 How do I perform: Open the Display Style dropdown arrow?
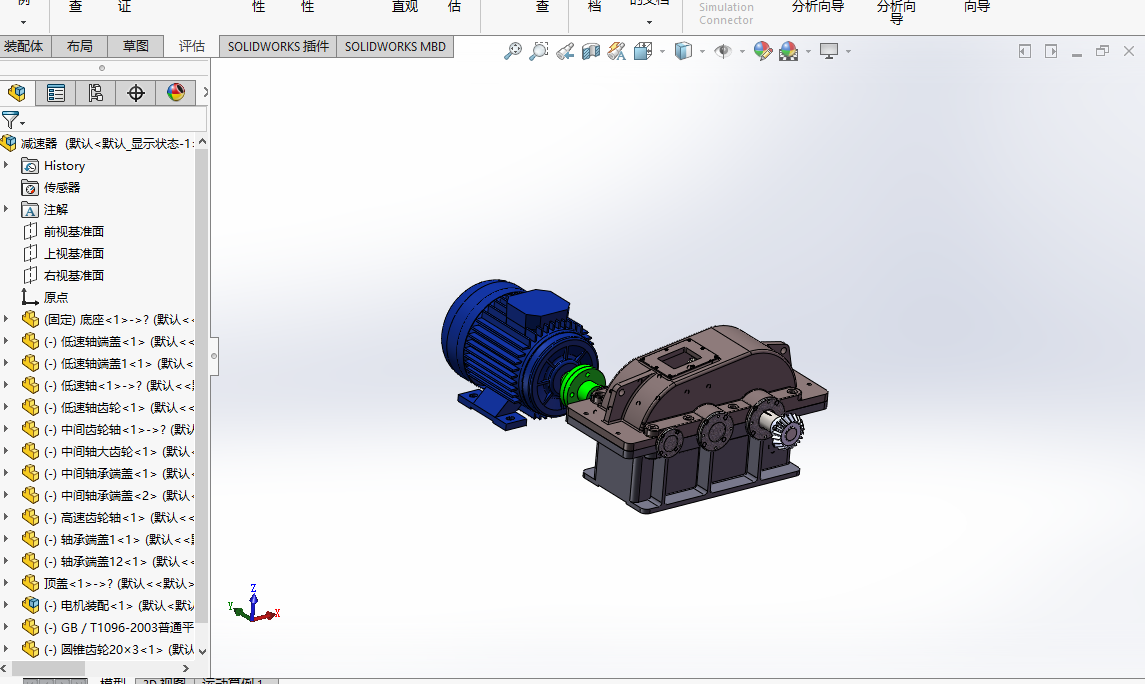702,51
